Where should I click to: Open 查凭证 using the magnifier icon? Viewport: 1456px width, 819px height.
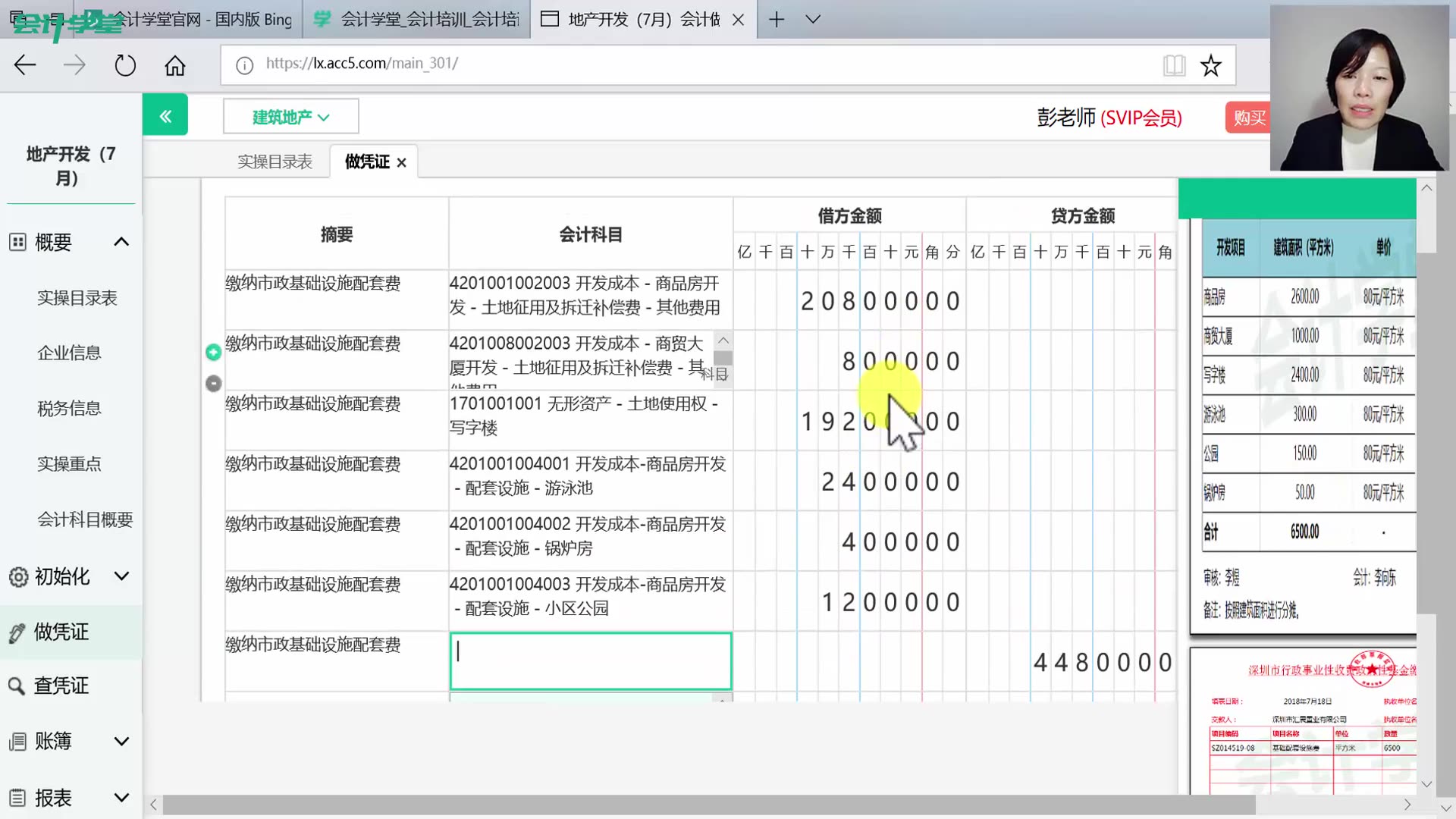pos(17,686)
